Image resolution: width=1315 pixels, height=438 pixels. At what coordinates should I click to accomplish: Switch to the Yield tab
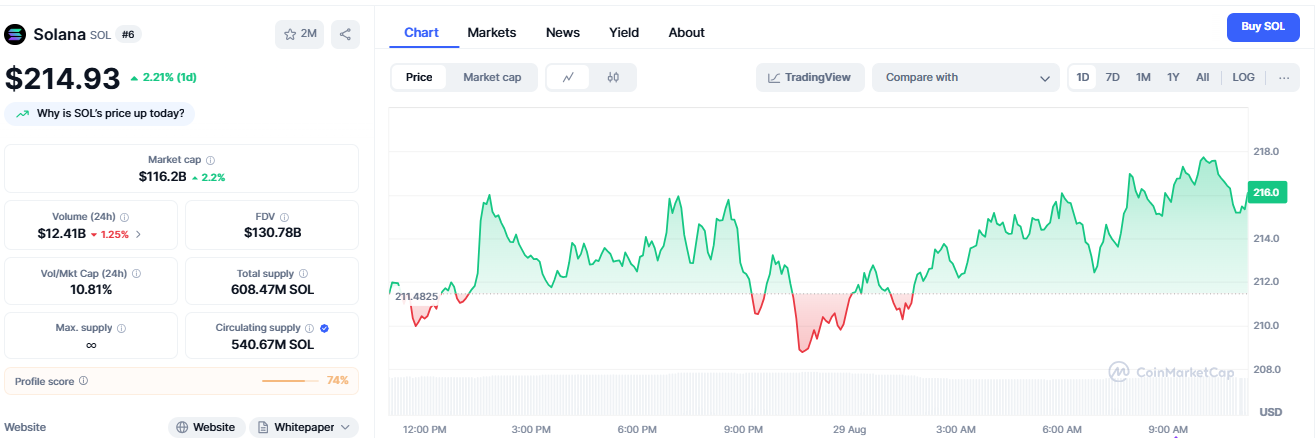coord(624,32)
